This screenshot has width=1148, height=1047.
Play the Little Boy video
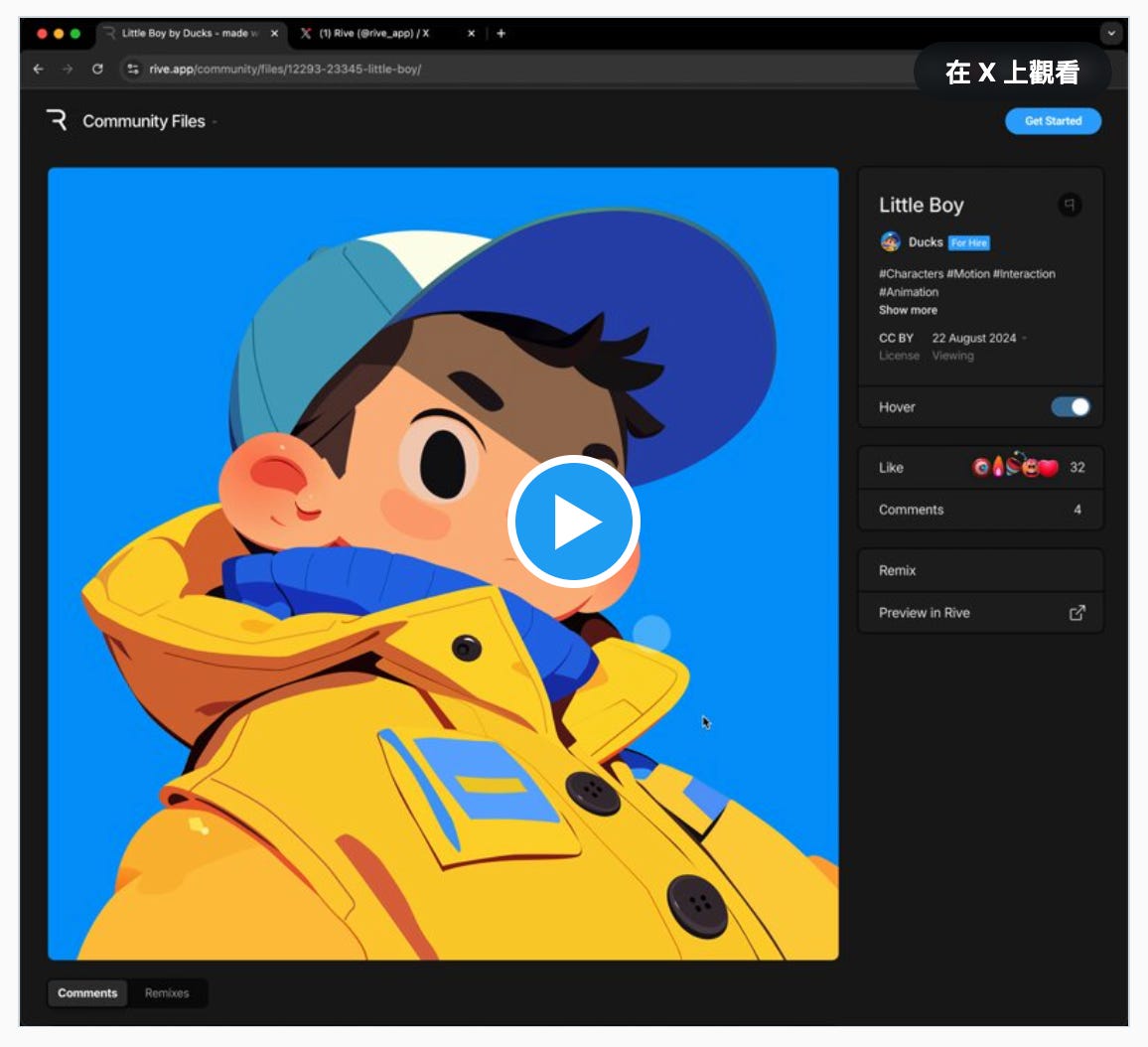[x=574, y=522]
